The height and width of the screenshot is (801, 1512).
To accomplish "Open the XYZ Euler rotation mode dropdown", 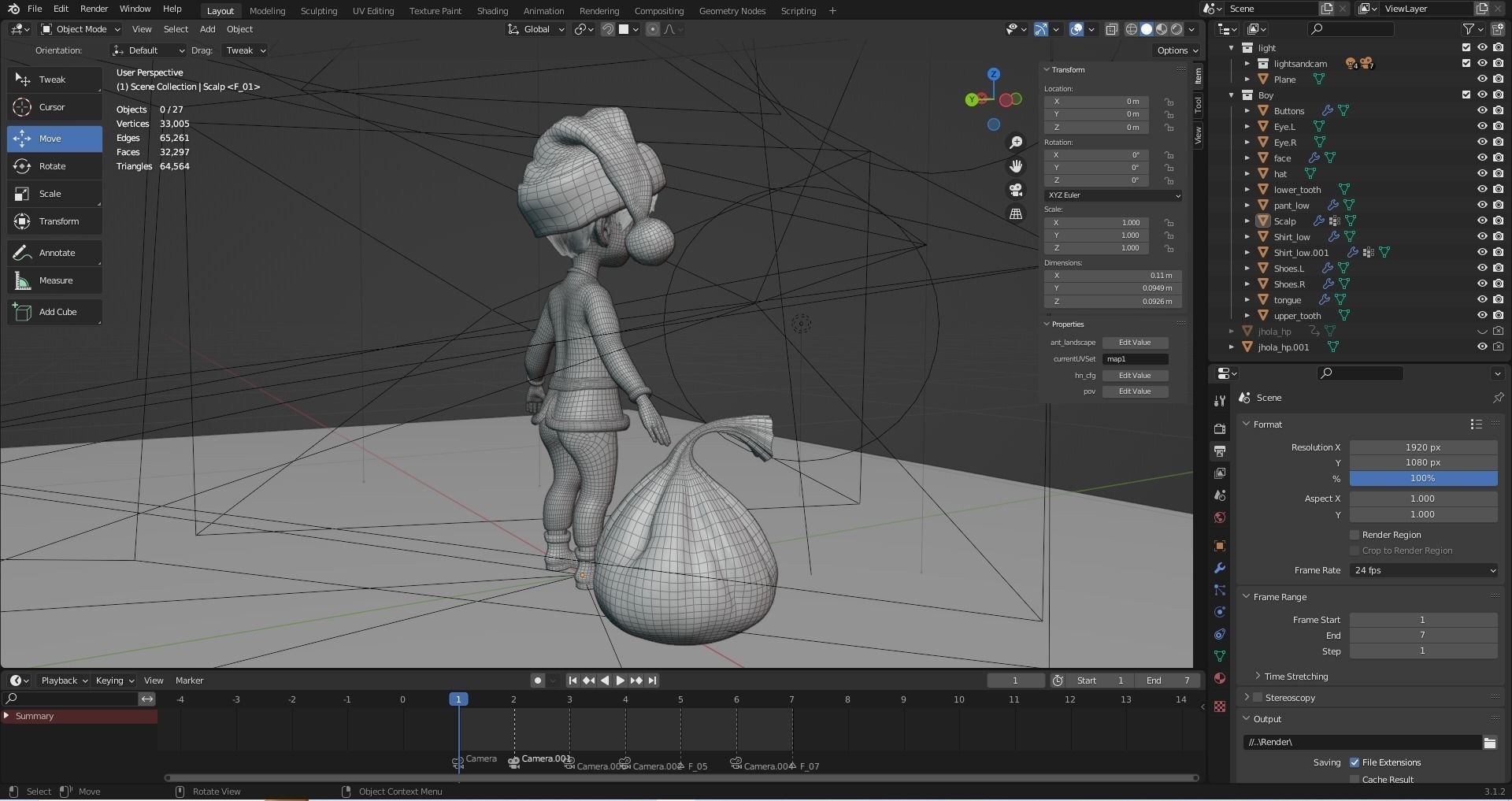I will pyautogui.click(x=1114, y=195).
